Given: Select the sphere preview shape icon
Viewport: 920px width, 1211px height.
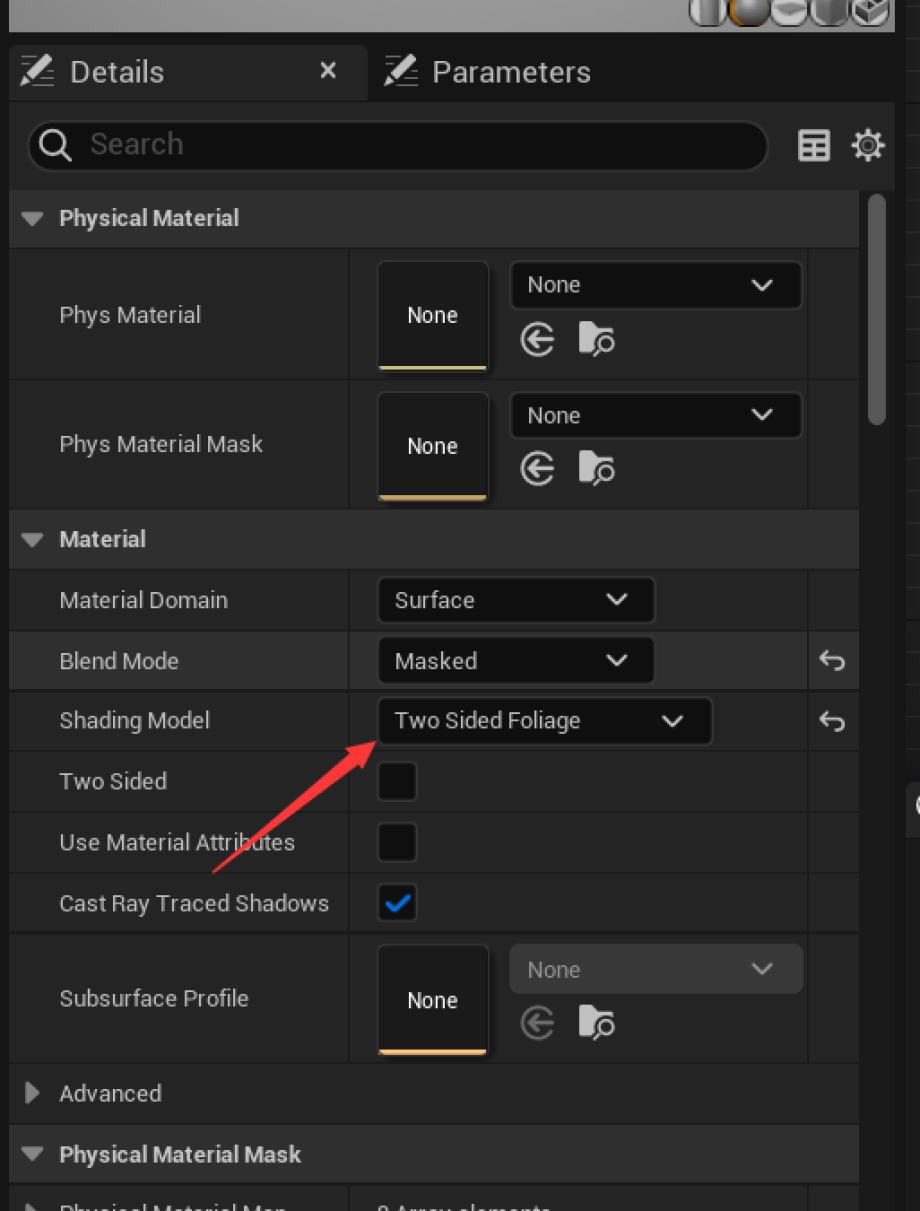Looking at the screenshot, I should [748, 11].
